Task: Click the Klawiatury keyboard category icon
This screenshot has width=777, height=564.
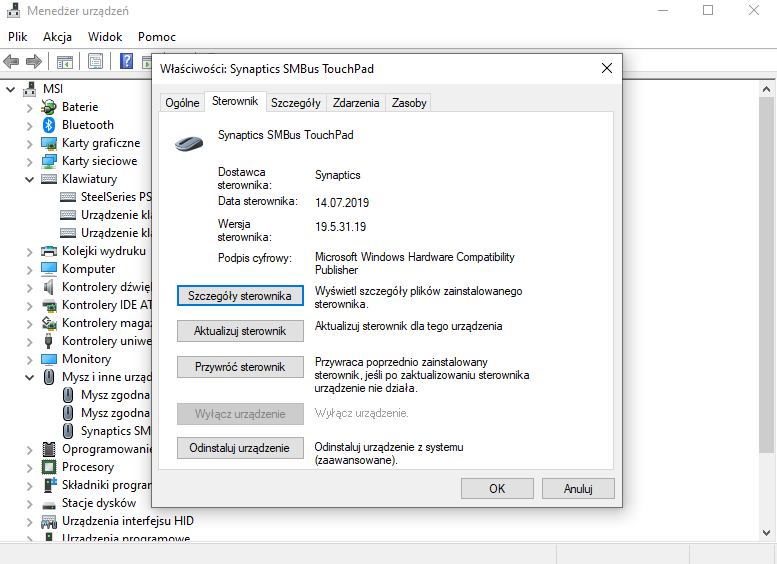Action: 49,179
